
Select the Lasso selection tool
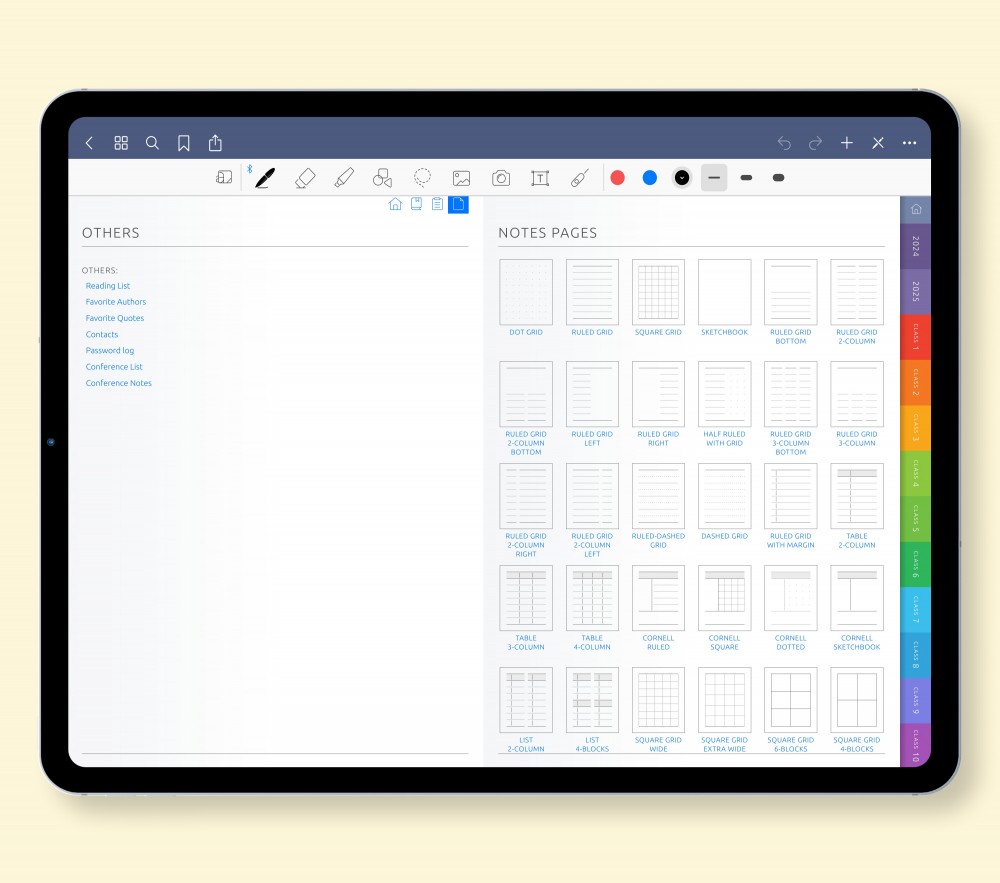click(x=422, y=177)
